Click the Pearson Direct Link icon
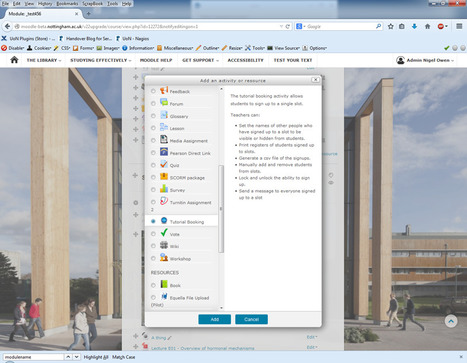Screen dimensions: 467x363 [x=164, y=152]
